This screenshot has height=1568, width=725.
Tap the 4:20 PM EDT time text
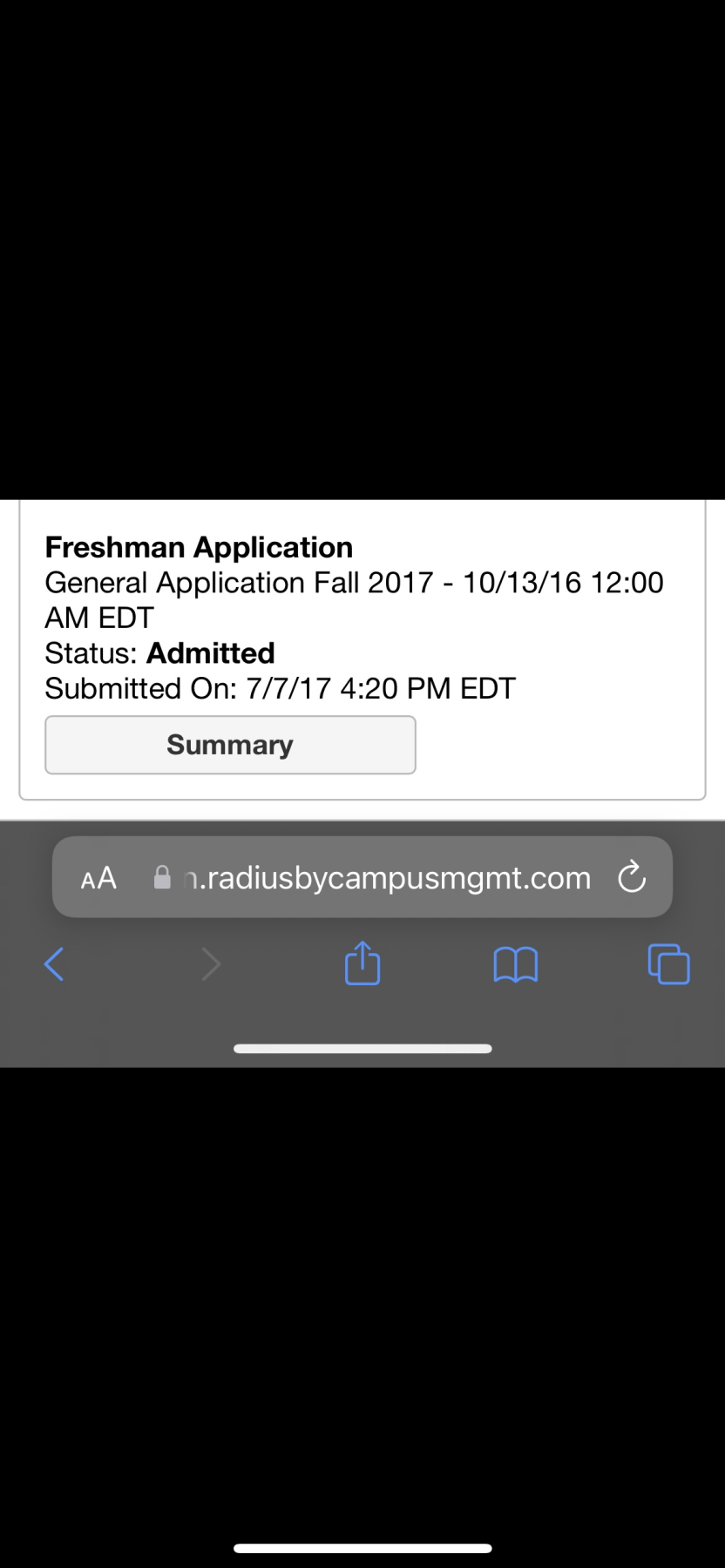[428, 689]
